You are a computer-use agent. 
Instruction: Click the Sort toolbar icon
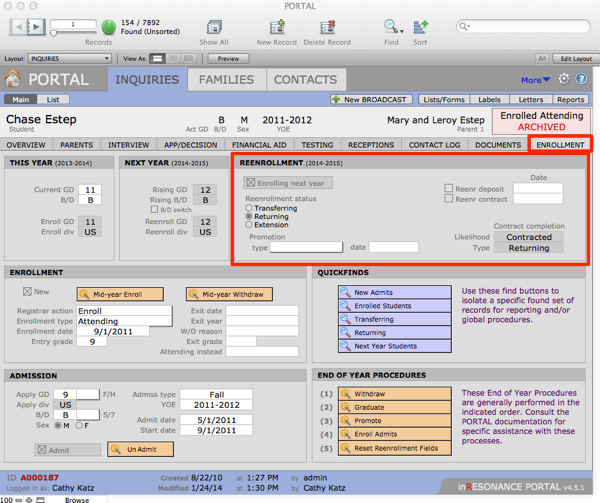421,26
